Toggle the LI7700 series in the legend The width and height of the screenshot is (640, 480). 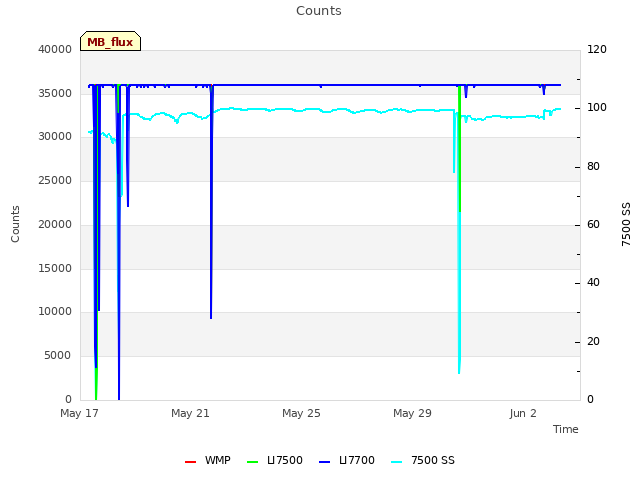coord(347,460)
